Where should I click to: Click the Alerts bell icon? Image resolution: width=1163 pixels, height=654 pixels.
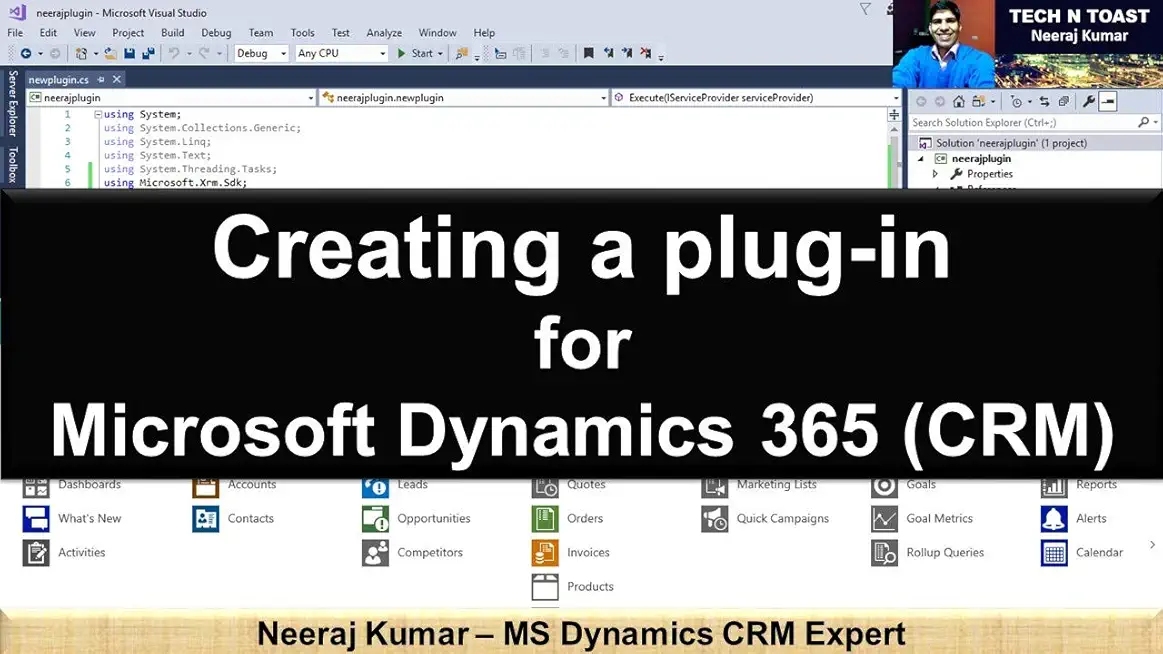coord(1054,519)
